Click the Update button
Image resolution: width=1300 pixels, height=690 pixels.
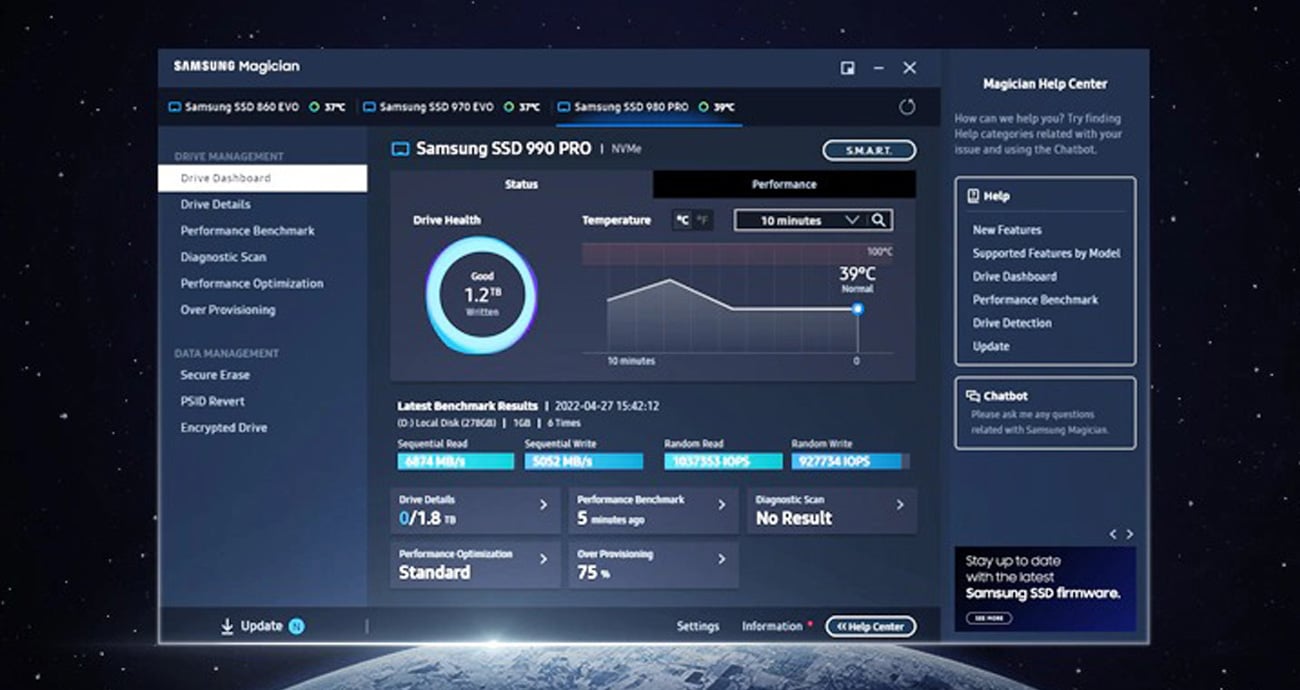pyautogui.click(x=261, y=626)
